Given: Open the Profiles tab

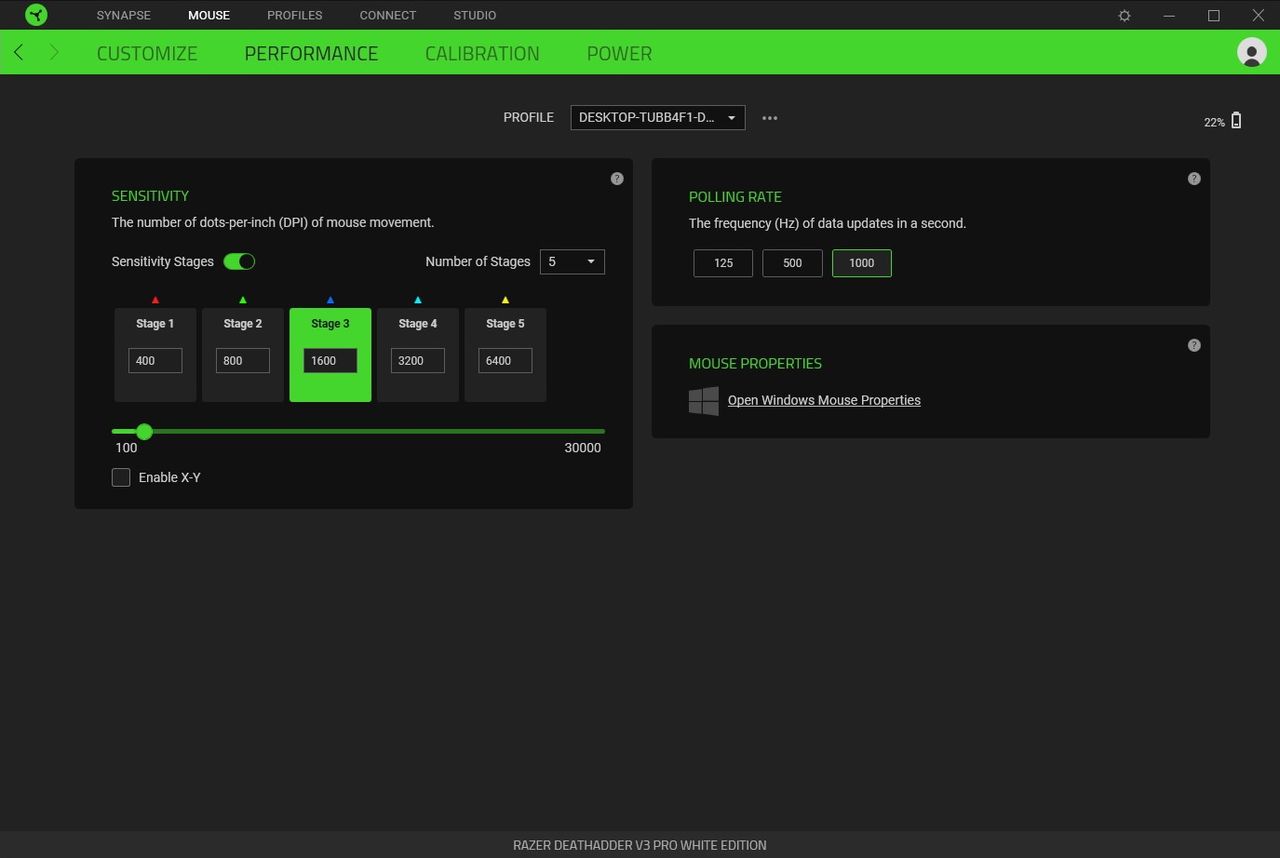Looking at the screenshot, I should (x=295, y=15).
